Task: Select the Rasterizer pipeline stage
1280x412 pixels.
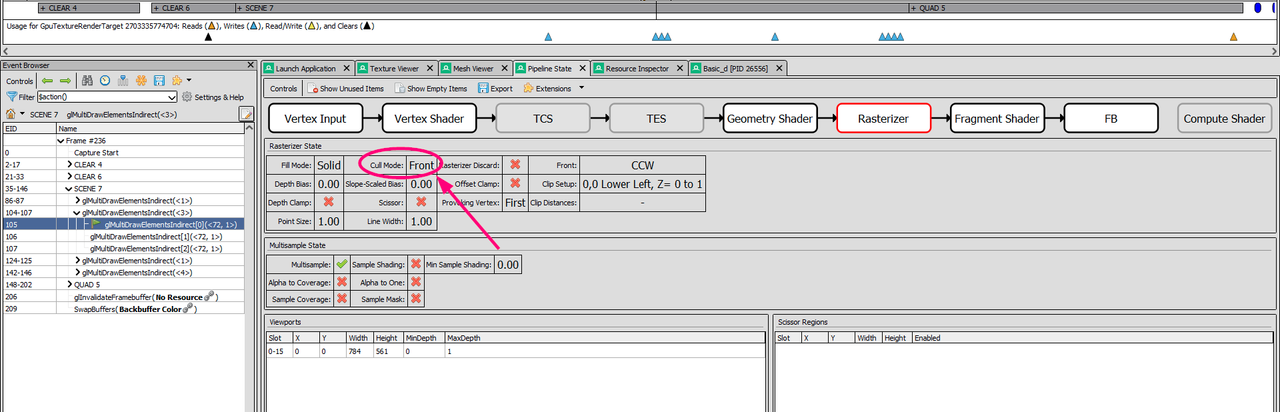Action: [884, 119]
